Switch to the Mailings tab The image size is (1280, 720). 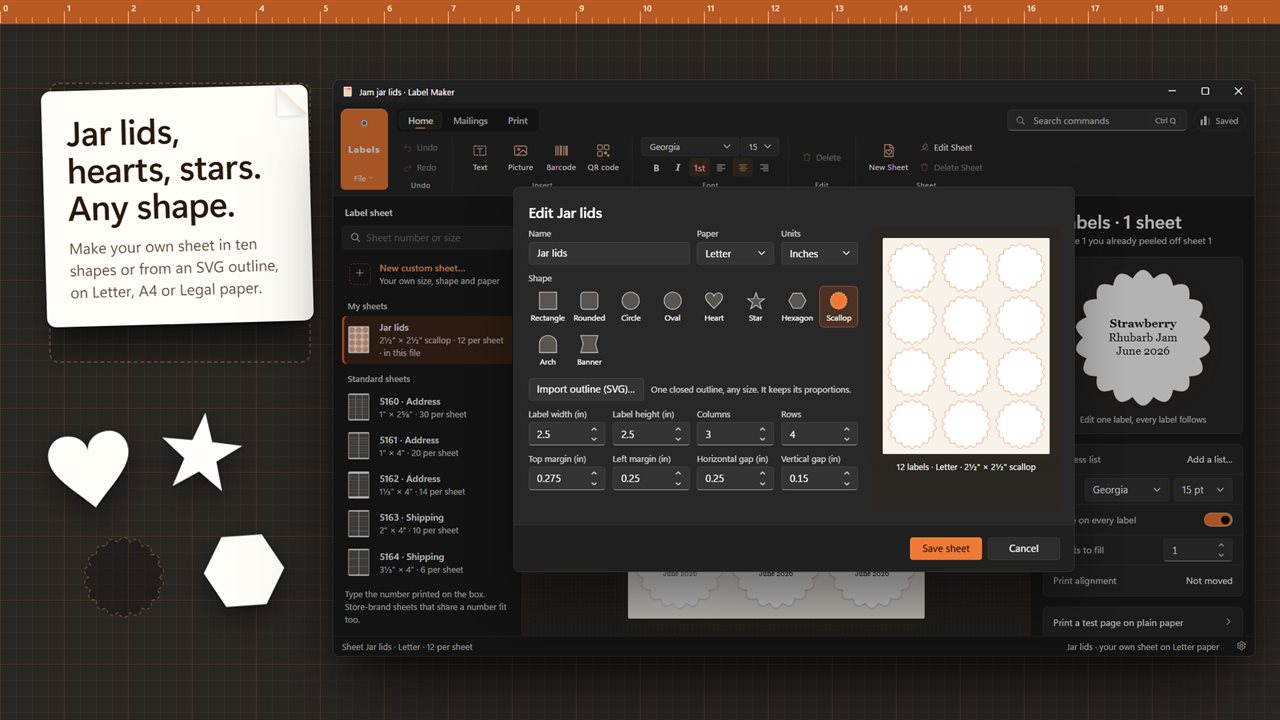click(470, 121)
